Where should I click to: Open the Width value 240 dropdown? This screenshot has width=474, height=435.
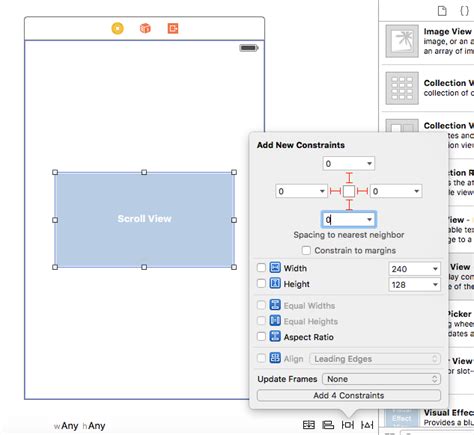pyautogui.click(x=435, y=269)
